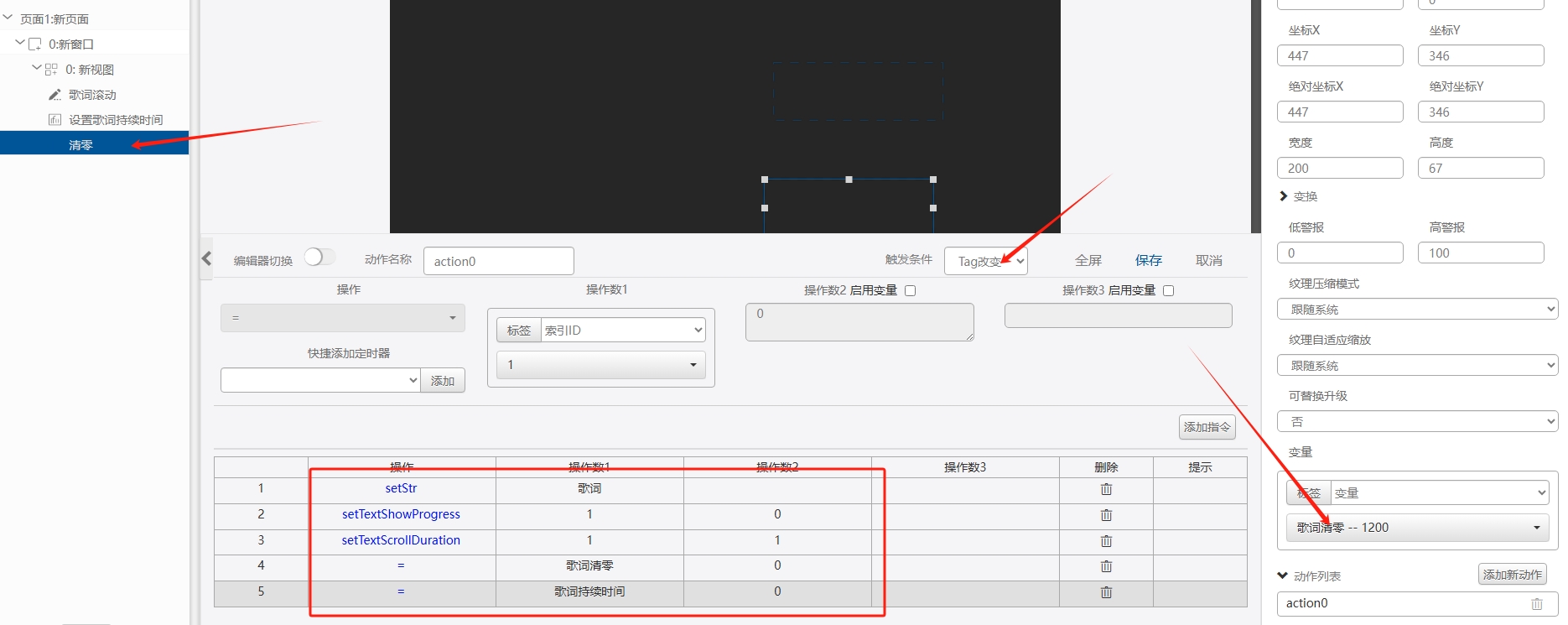The height and width of the screenshot is (625, 1568).
Task: Open the operand1 value '1' dropdown
Action: point(600,365)
